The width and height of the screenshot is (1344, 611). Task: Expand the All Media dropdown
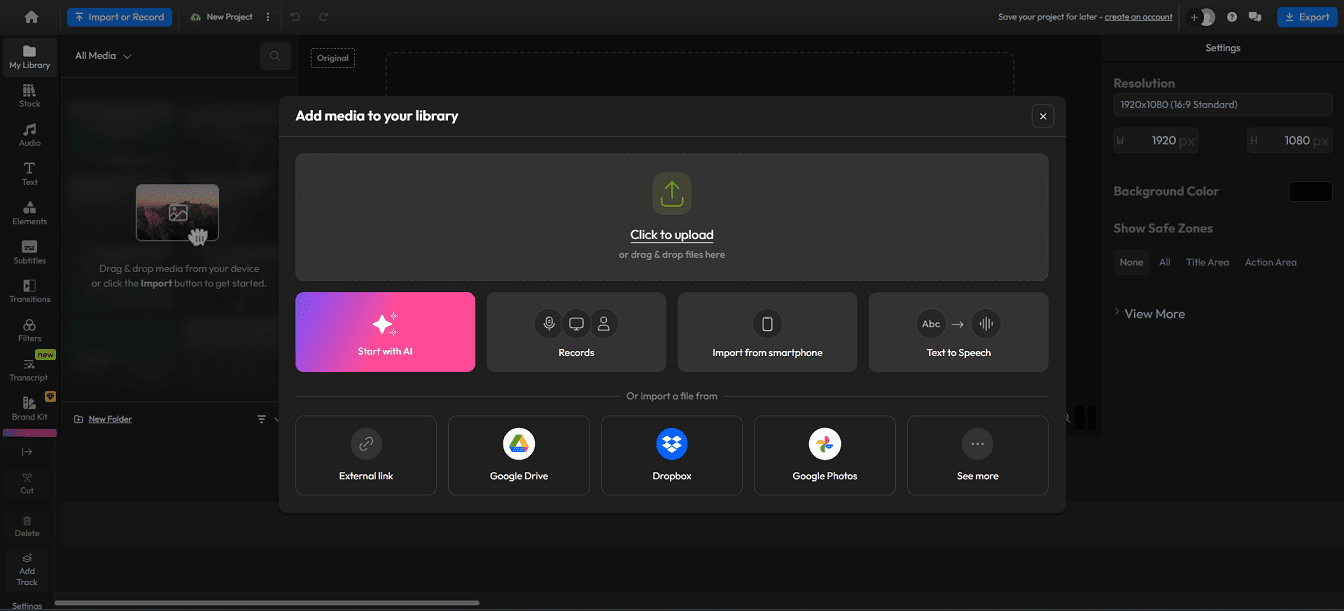103,56
